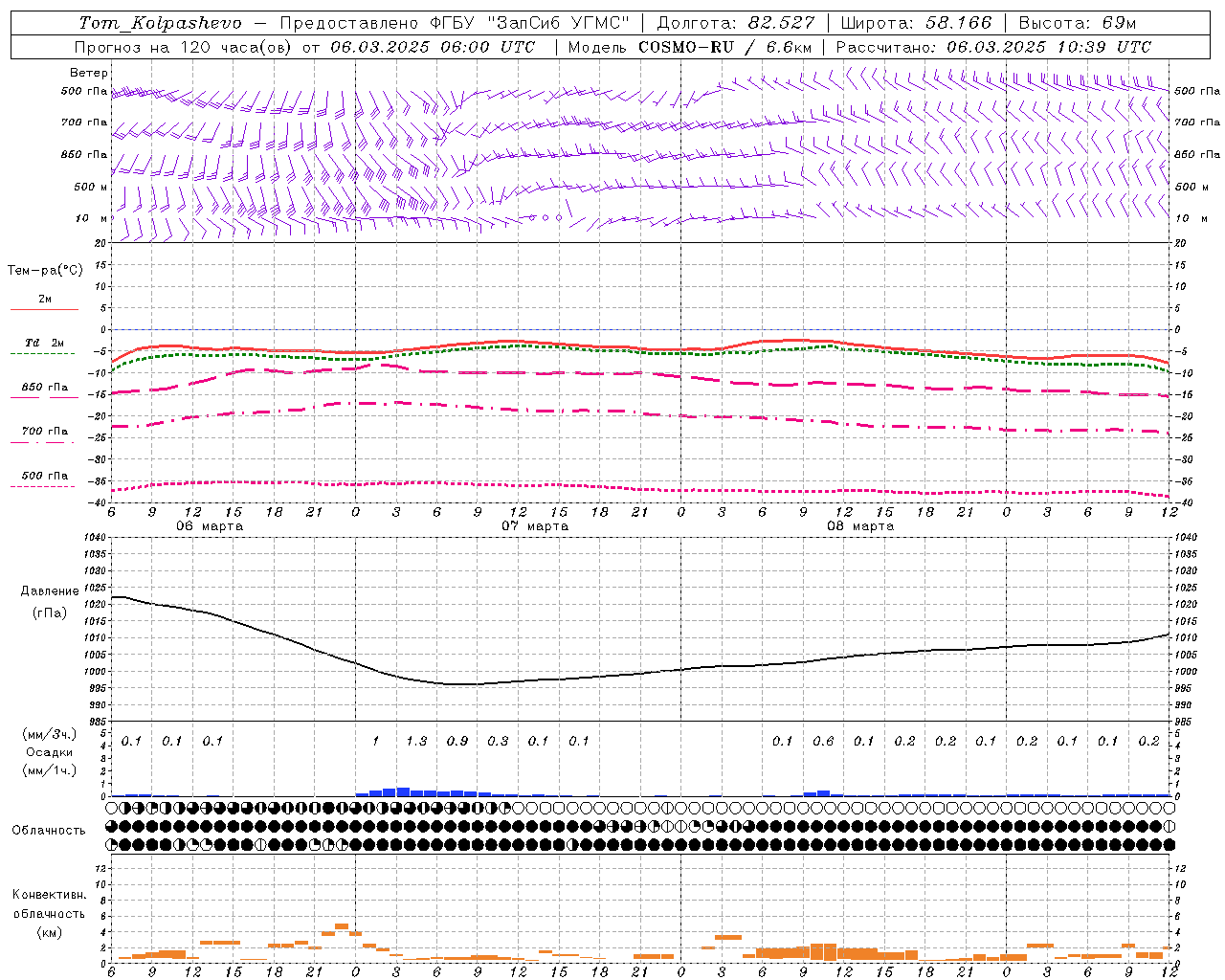Image resolution: width=1225 pixels, height=980 pixels.
Task: Click the "(мм/3ч.)" precipitation unit label
Action: [x=50, y=734]
